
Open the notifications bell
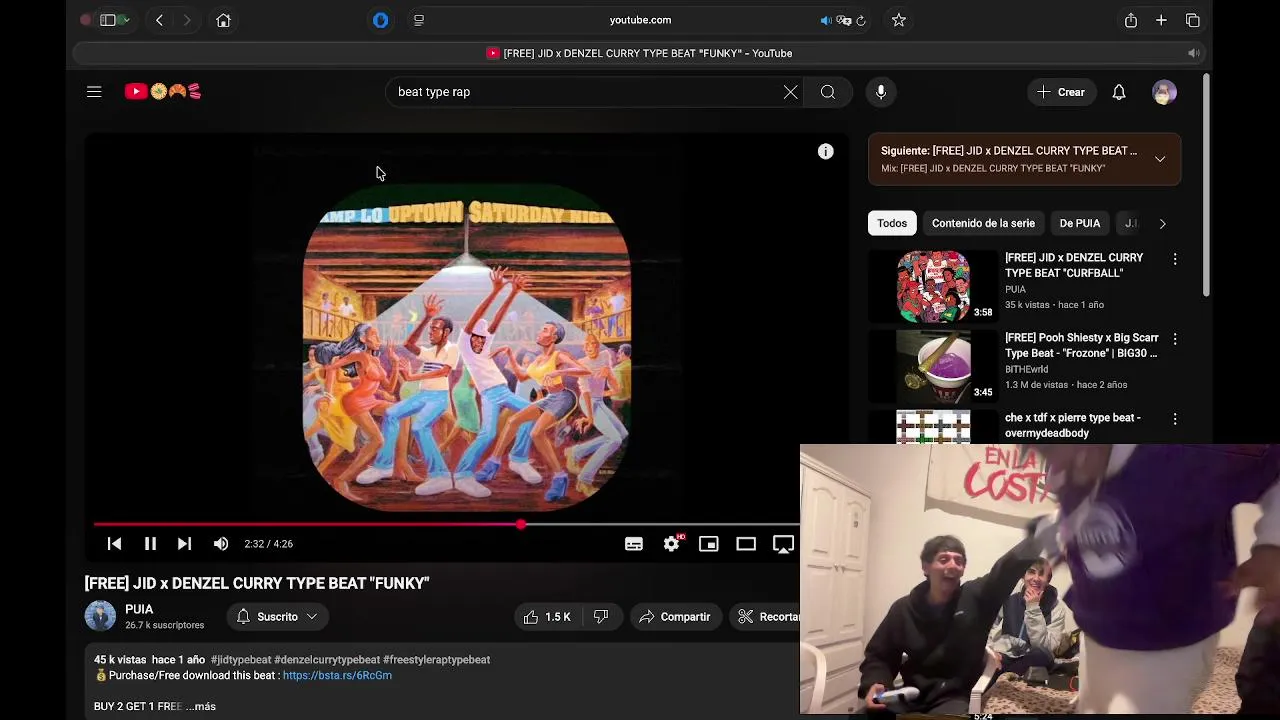coord(1119,92)
